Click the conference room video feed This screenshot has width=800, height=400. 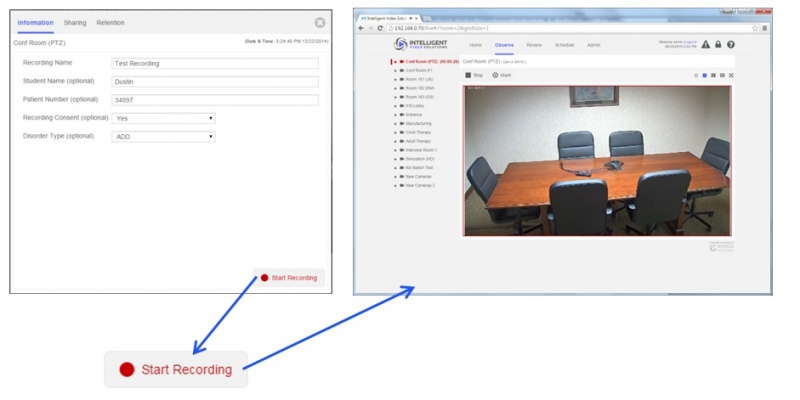point(597,161)
